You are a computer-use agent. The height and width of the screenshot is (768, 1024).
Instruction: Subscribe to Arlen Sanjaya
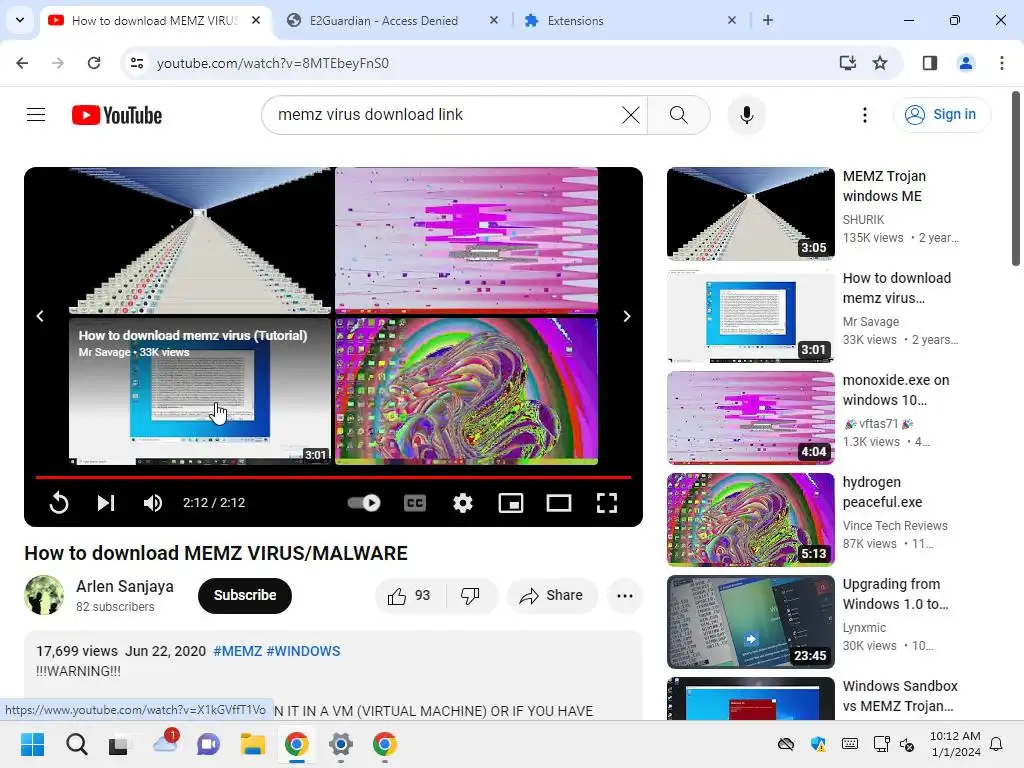(245, 596)
